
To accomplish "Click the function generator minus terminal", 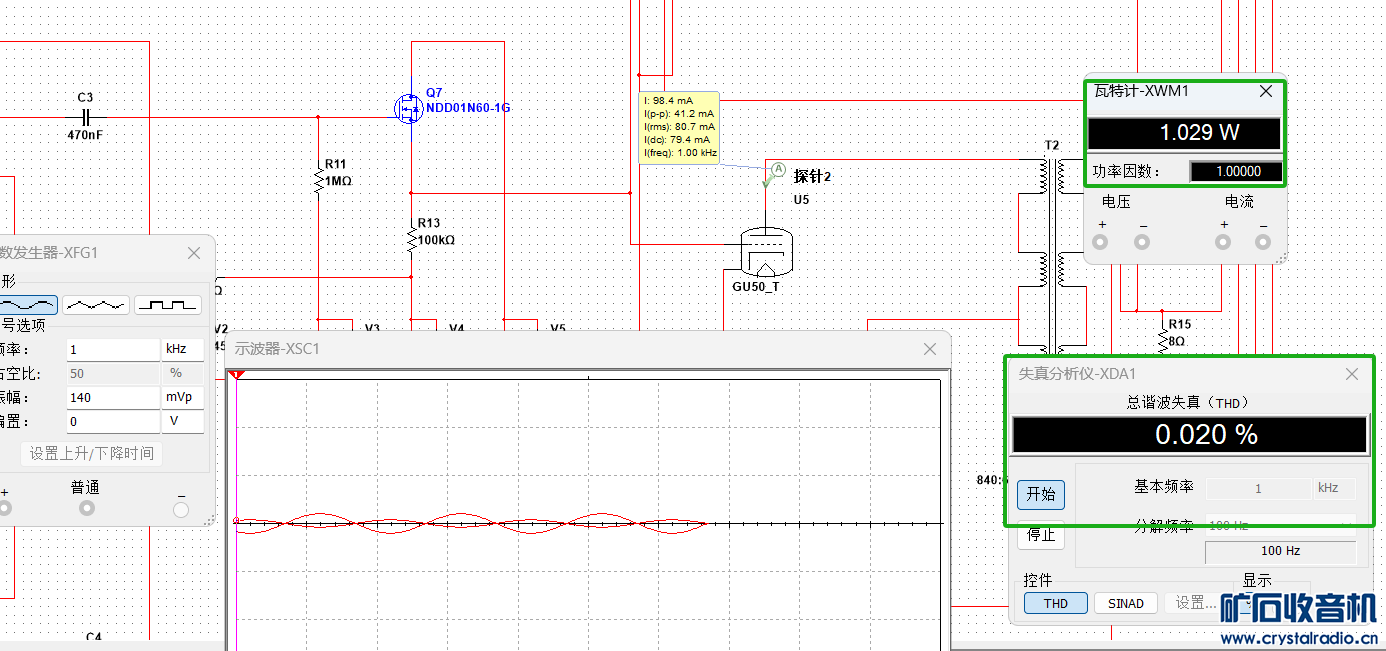I will 181,509.
